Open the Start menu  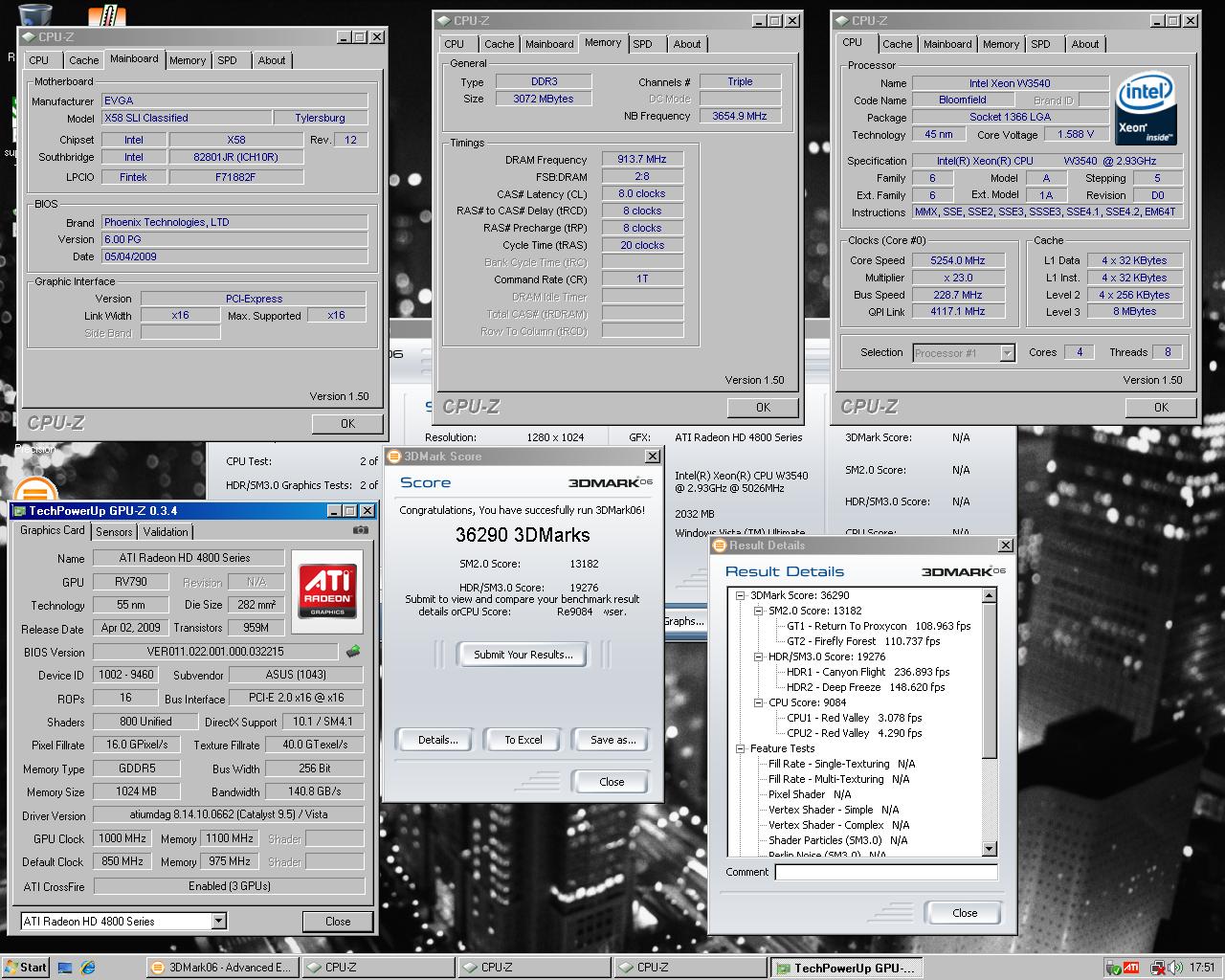[25, 968]
